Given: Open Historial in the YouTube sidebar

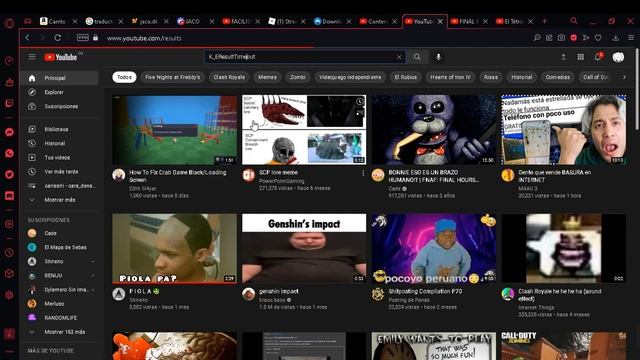Looking at the screenshot, I should coord(60,144).
